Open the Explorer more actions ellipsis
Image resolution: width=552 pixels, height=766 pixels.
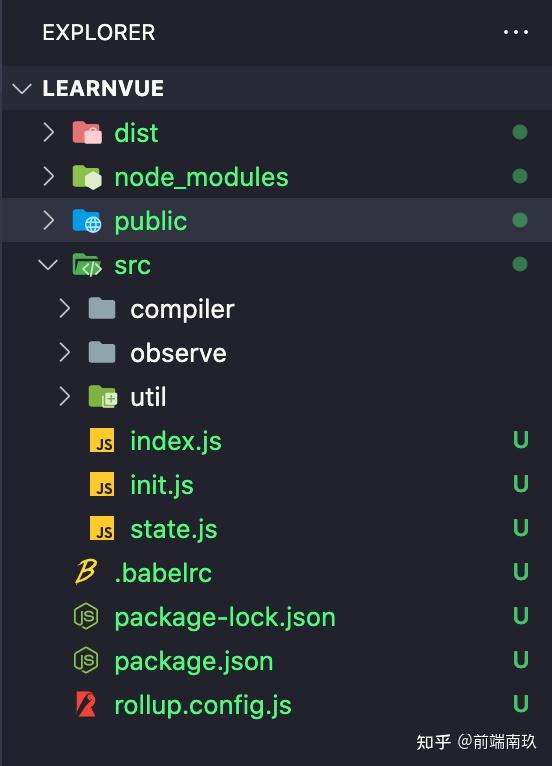click(x=516, y=32)
